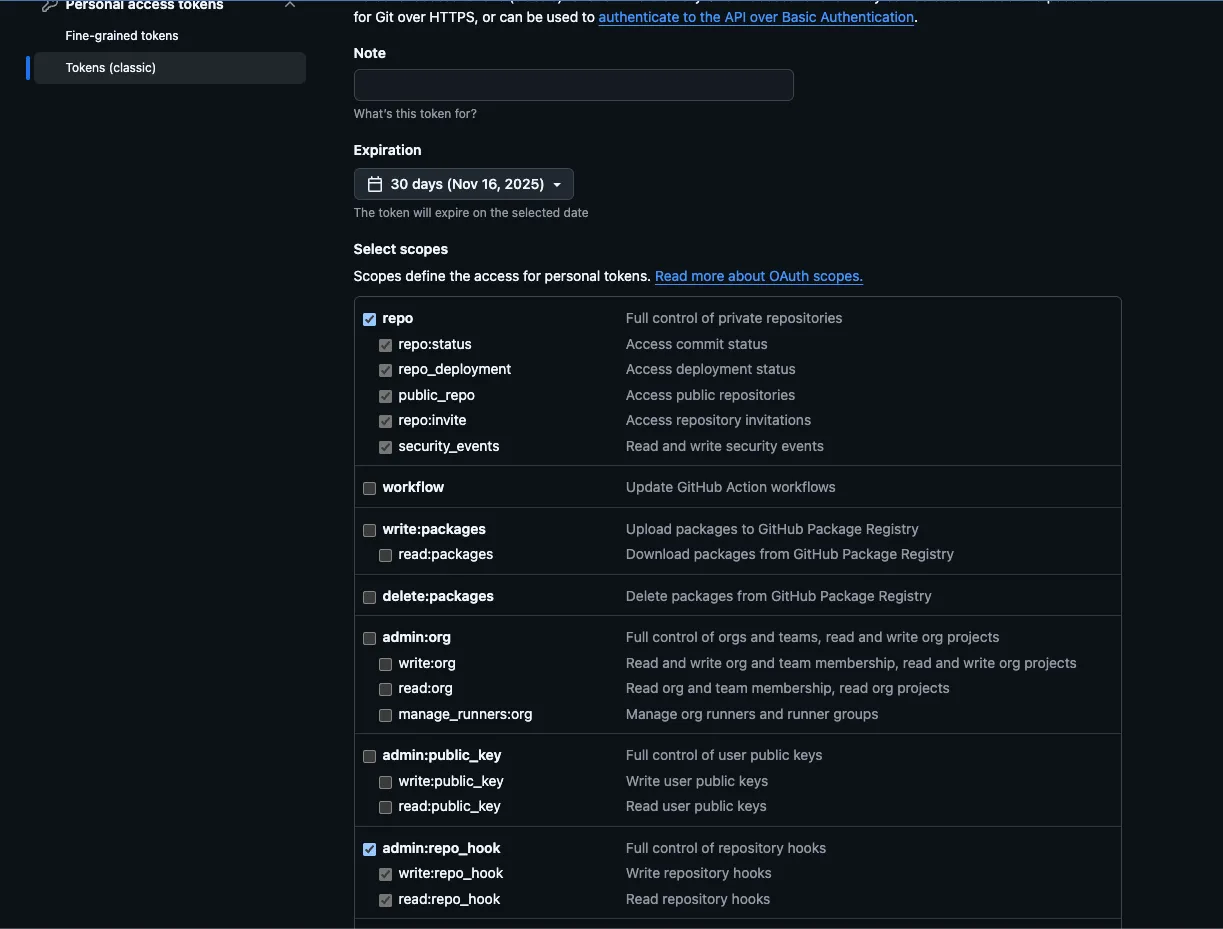
Task: Uncheck the repo scope checkbox
Action: click(369, 318)
